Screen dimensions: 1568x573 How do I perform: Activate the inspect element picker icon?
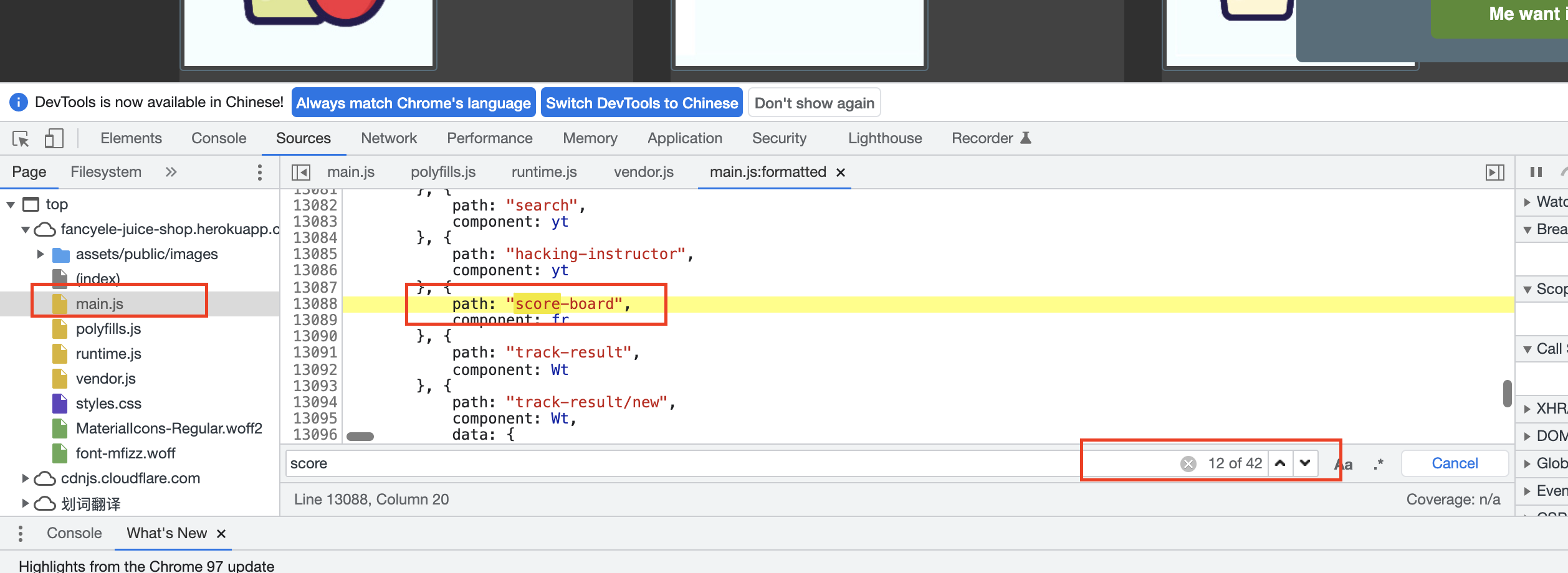pos(21,138)
